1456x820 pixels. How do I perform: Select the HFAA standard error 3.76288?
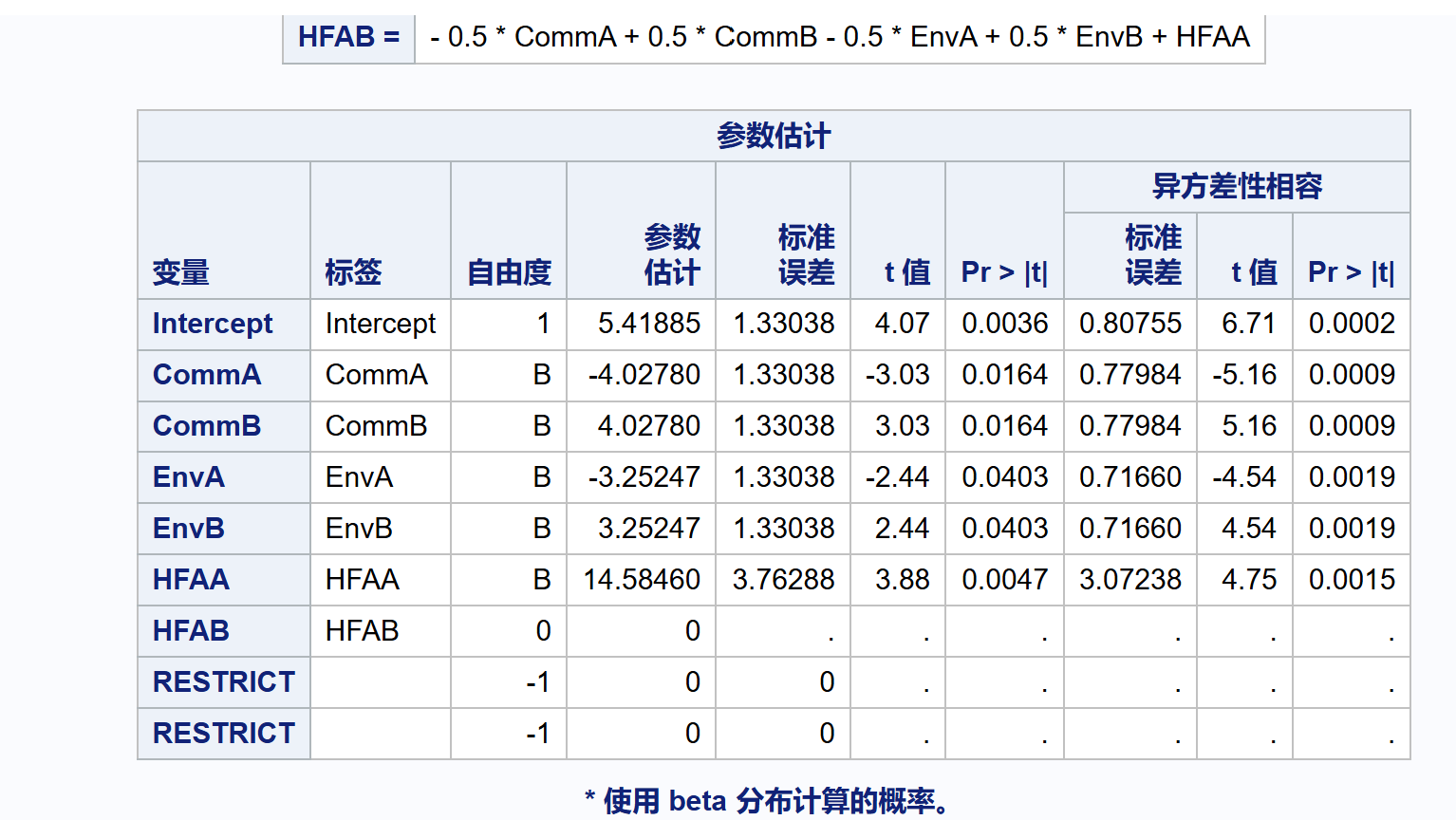(783, 580)
